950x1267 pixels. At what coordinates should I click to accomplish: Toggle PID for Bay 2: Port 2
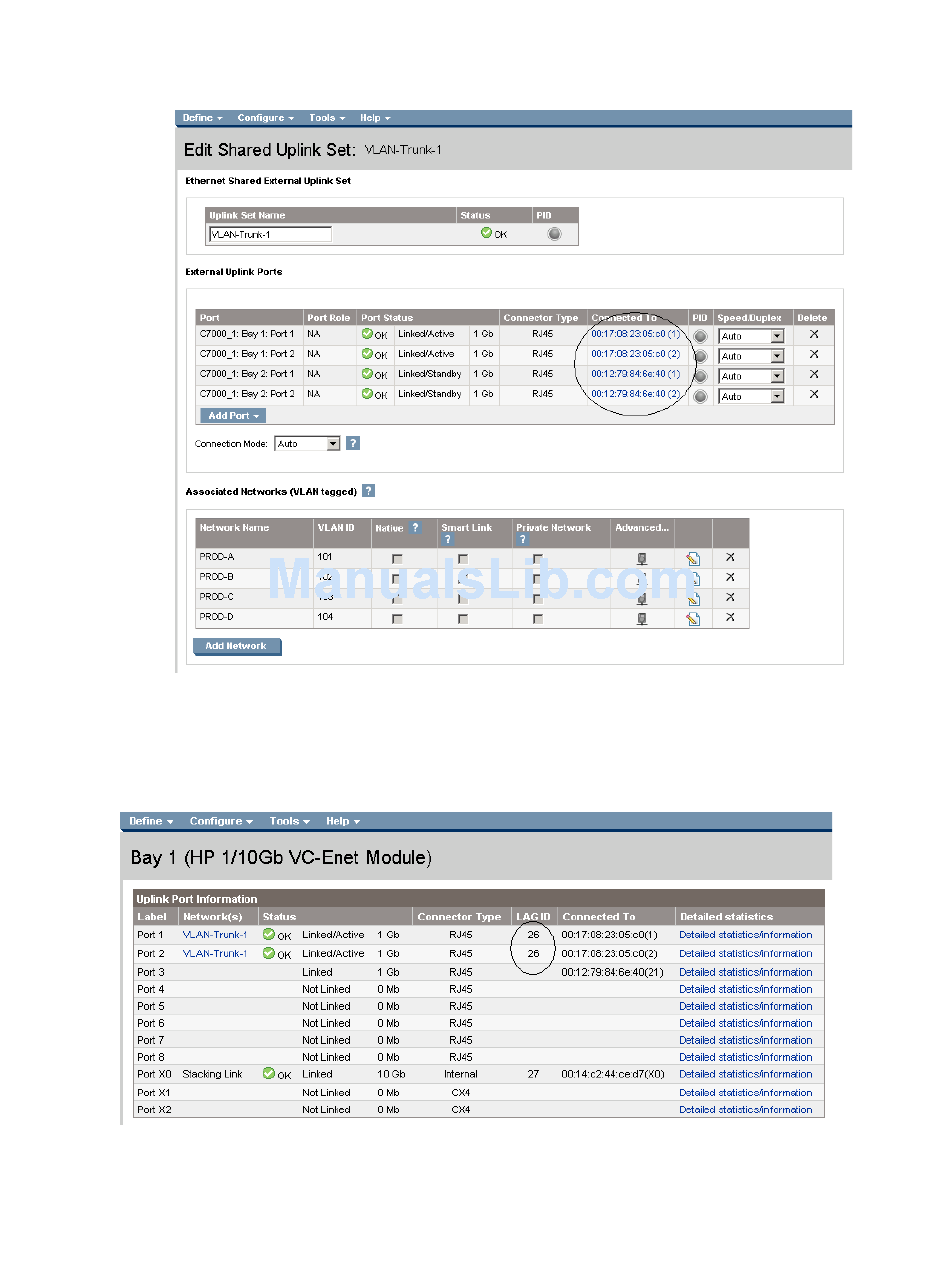click(x=700, y=397)
